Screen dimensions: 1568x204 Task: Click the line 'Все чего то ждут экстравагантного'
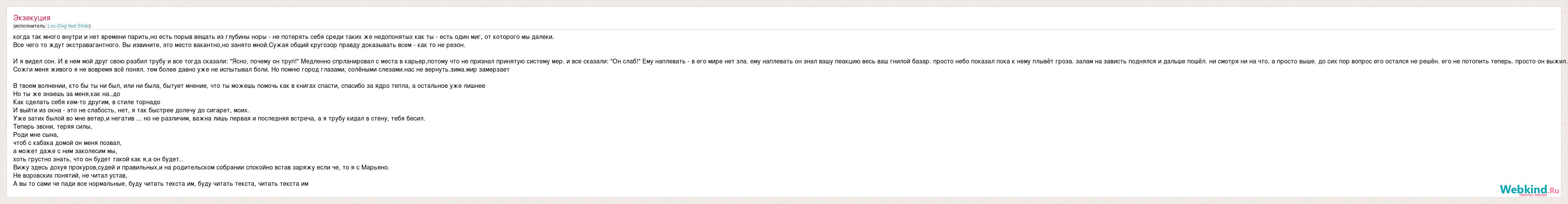click(x=239, y=45)
